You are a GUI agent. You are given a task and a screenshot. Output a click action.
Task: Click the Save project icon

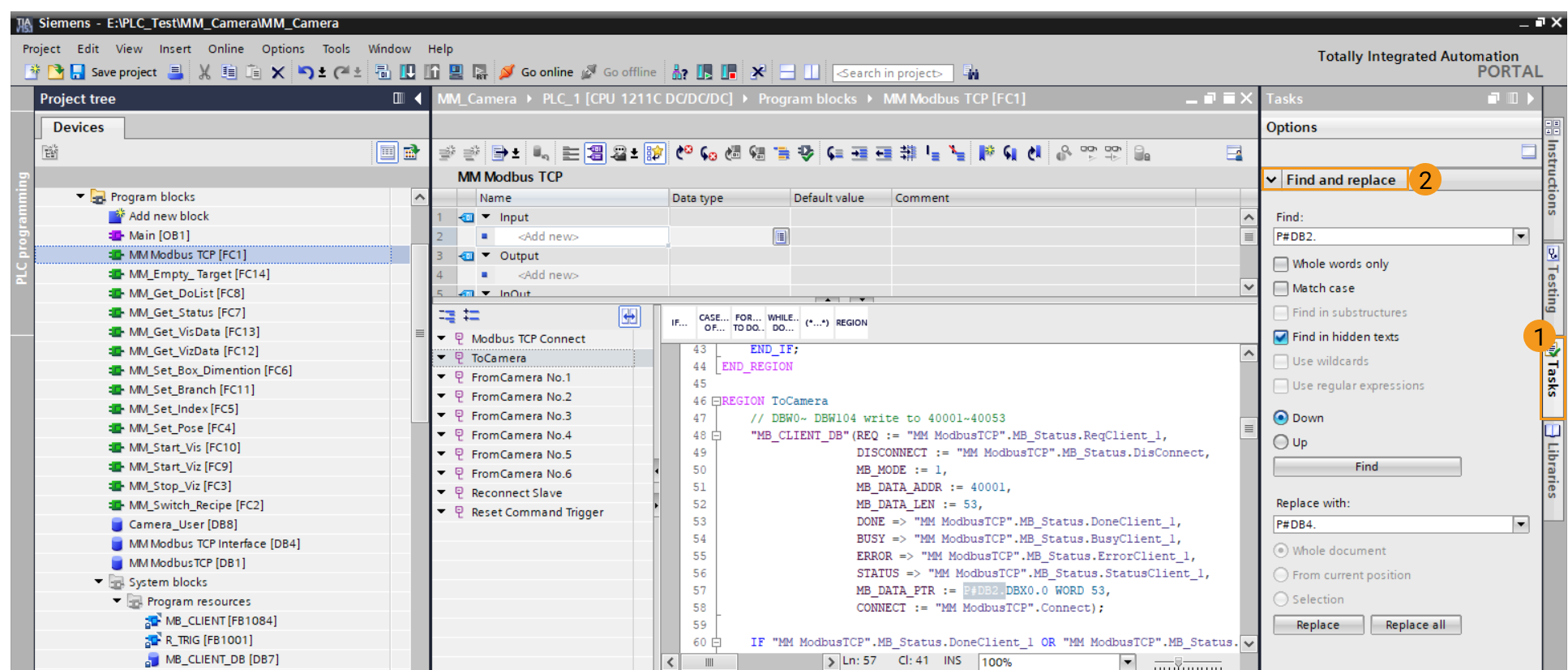[x=78, y=72]
